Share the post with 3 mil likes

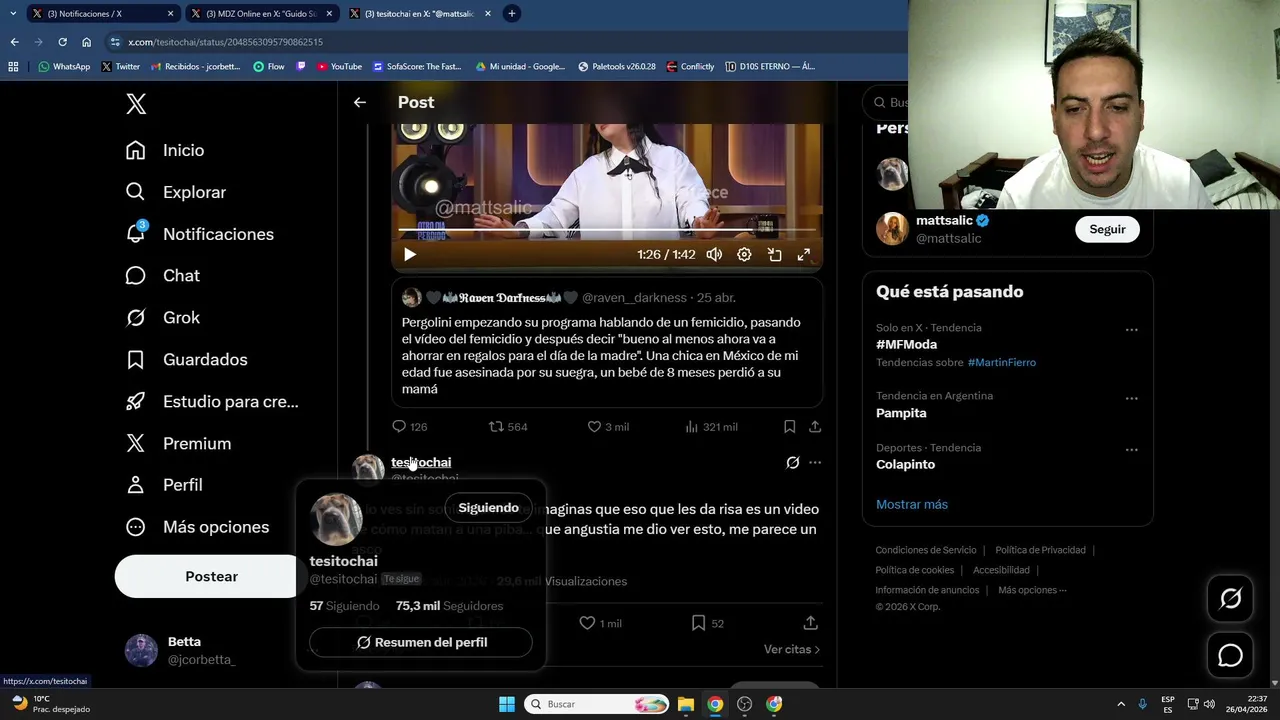(x=815, y=426)
